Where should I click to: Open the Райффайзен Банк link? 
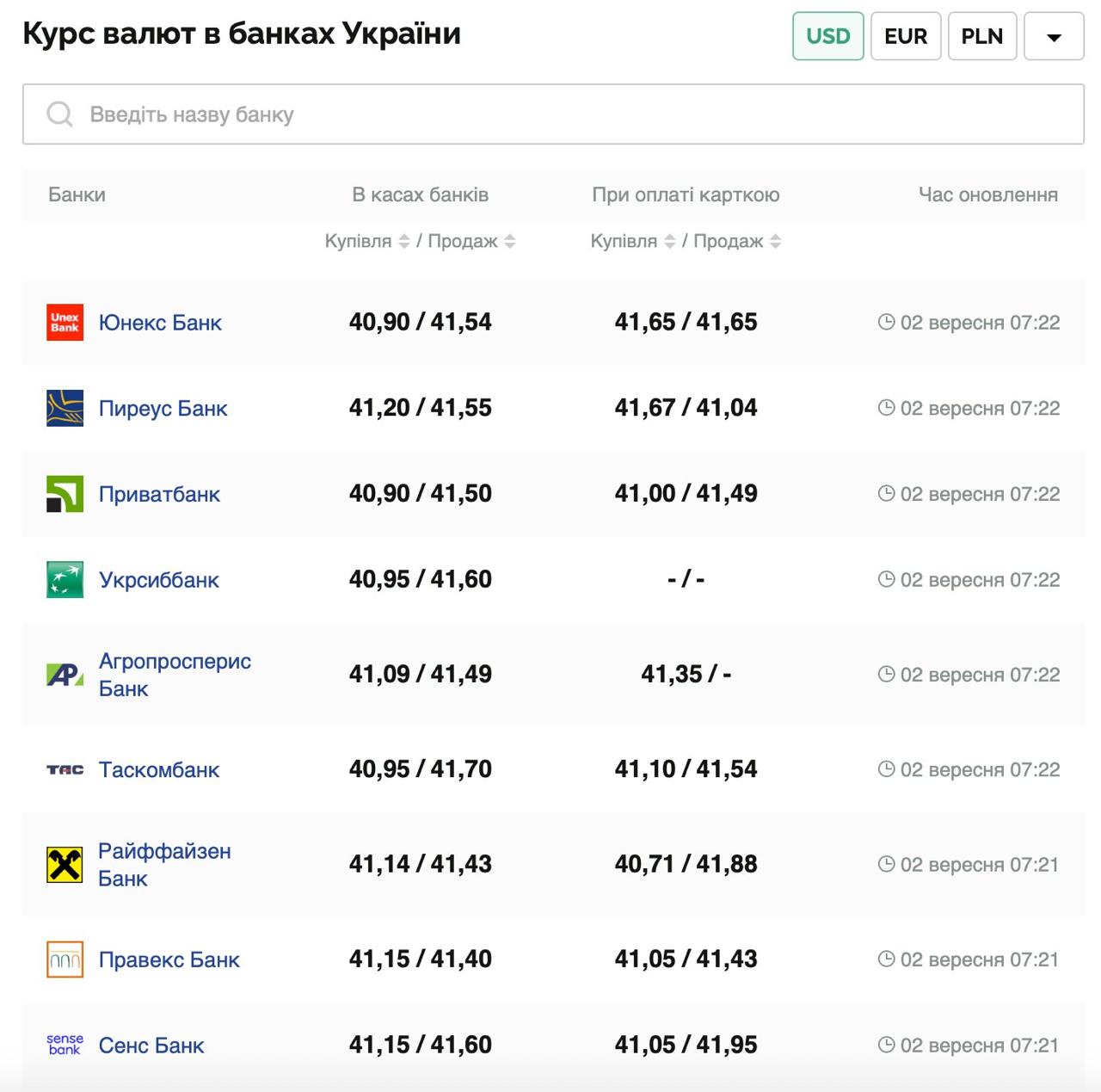click(x=163, y=864)
